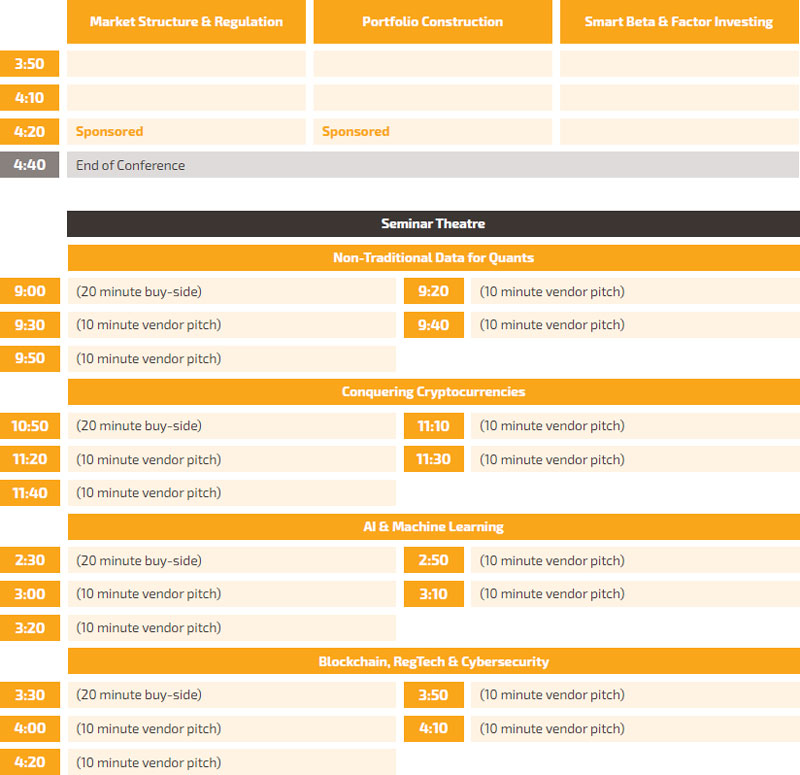Click the vendor pitch at 4:10 in Blockchain
Image resolution: width=800 pixels, height=775 pixels.
635,729
